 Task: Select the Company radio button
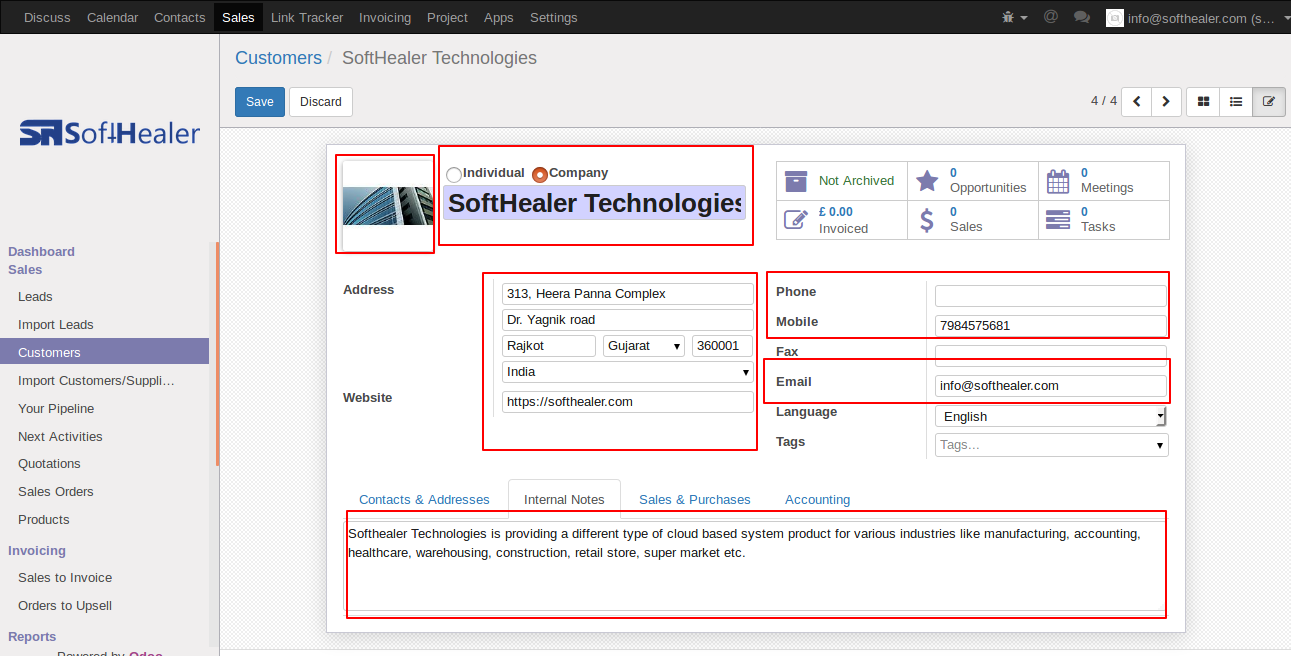click(x=540, y=174)
